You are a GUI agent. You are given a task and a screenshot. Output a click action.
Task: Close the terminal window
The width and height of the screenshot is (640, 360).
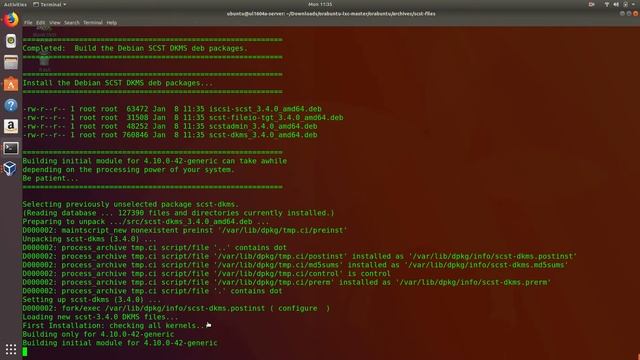click(636, 13)
